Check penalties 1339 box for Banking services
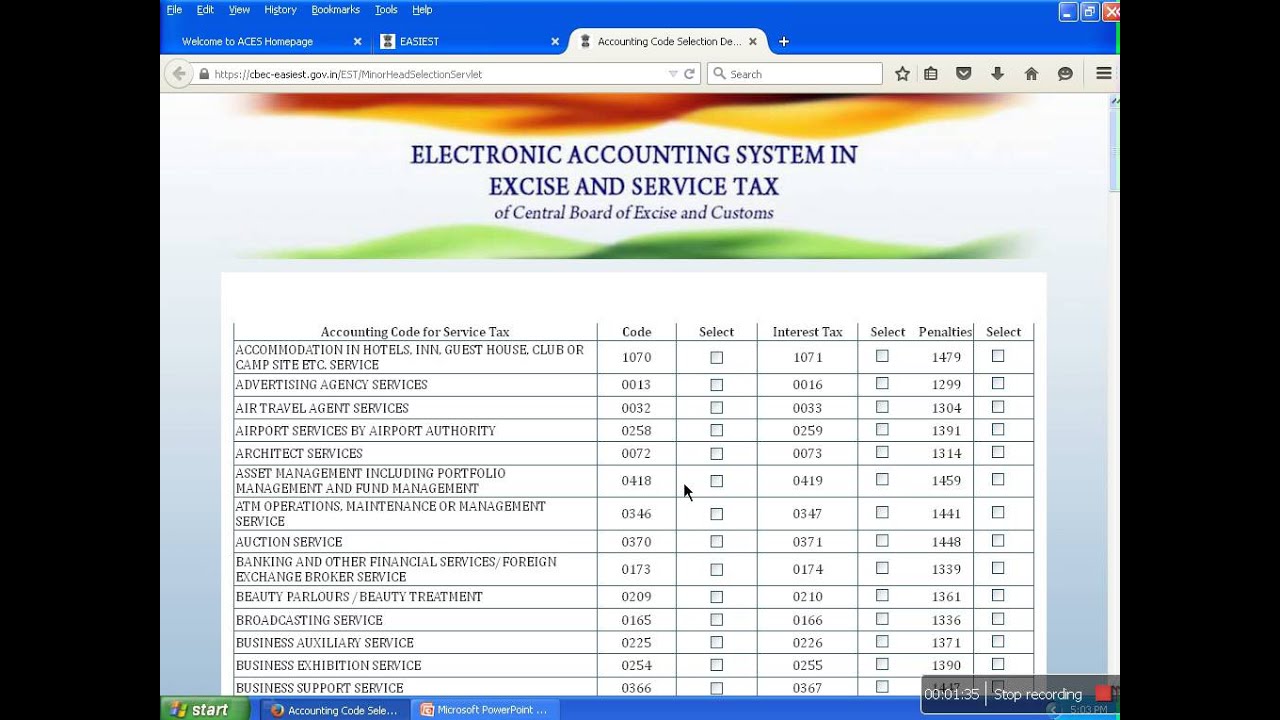 [998, 568]
